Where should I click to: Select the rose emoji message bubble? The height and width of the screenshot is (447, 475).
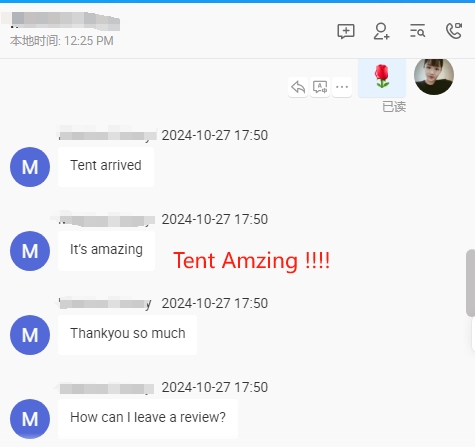[x=382, y=78]
